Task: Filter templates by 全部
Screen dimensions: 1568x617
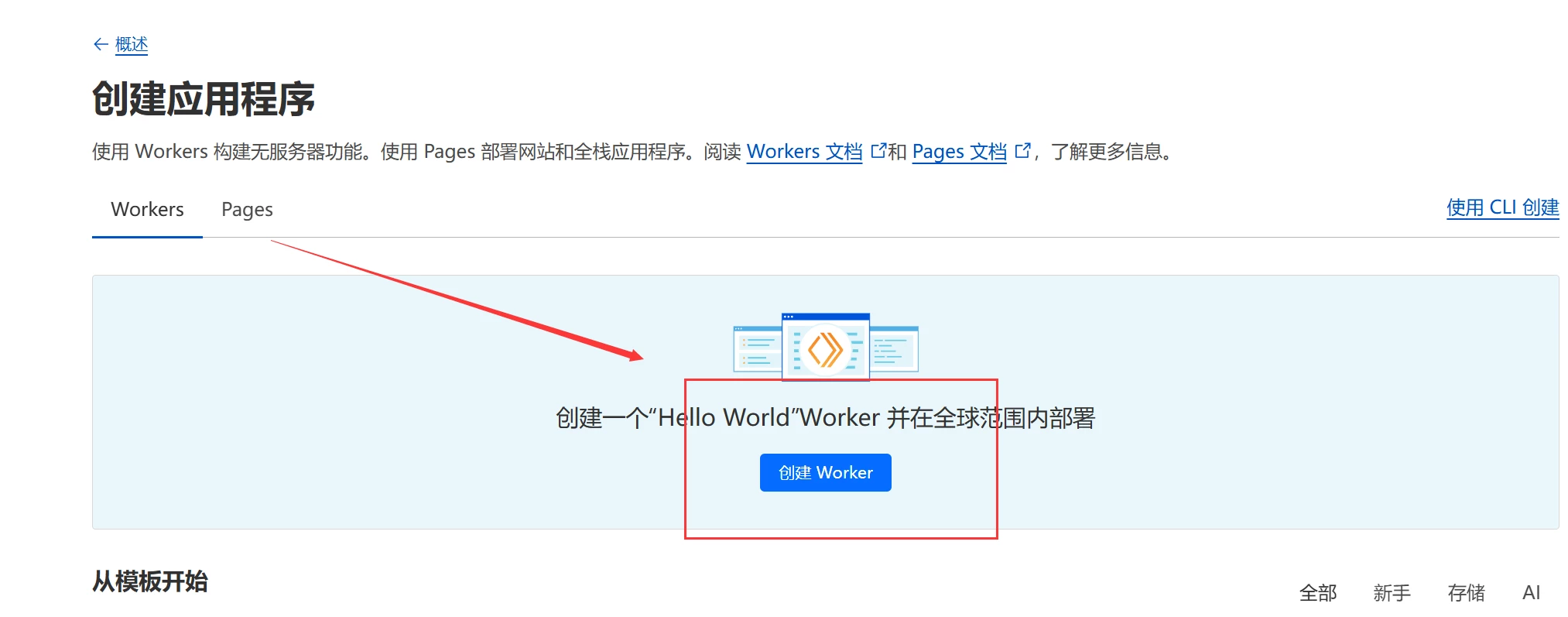Action: click(x=1317, y=593)
